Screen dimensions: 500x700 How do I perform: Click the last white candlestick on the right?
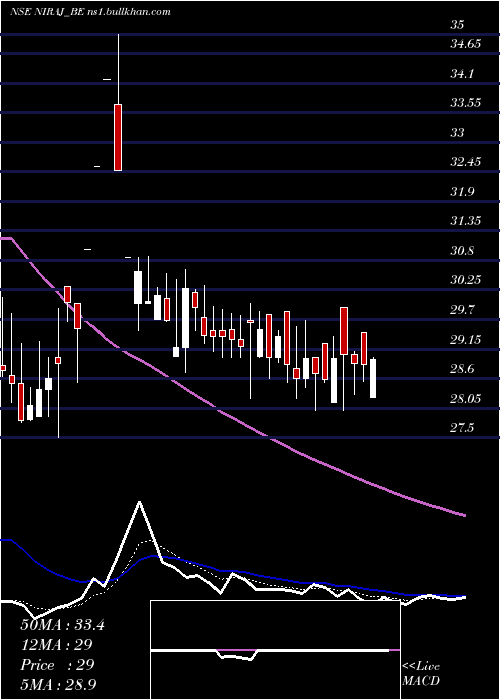coord(373,378)
